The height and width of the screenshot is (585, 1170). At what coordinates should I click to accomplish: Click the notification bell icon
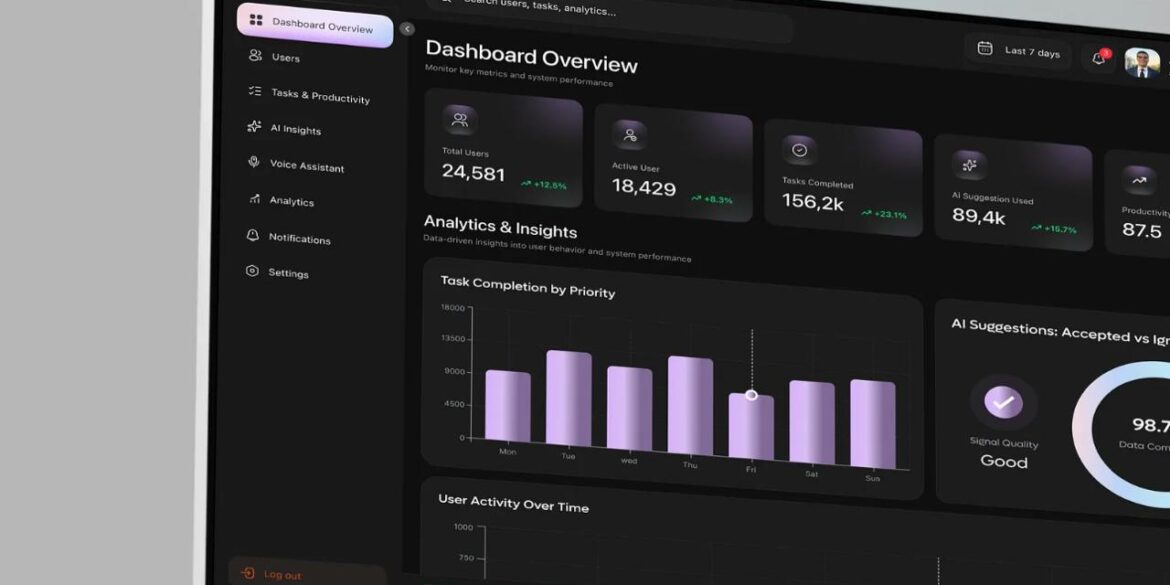1098,58
